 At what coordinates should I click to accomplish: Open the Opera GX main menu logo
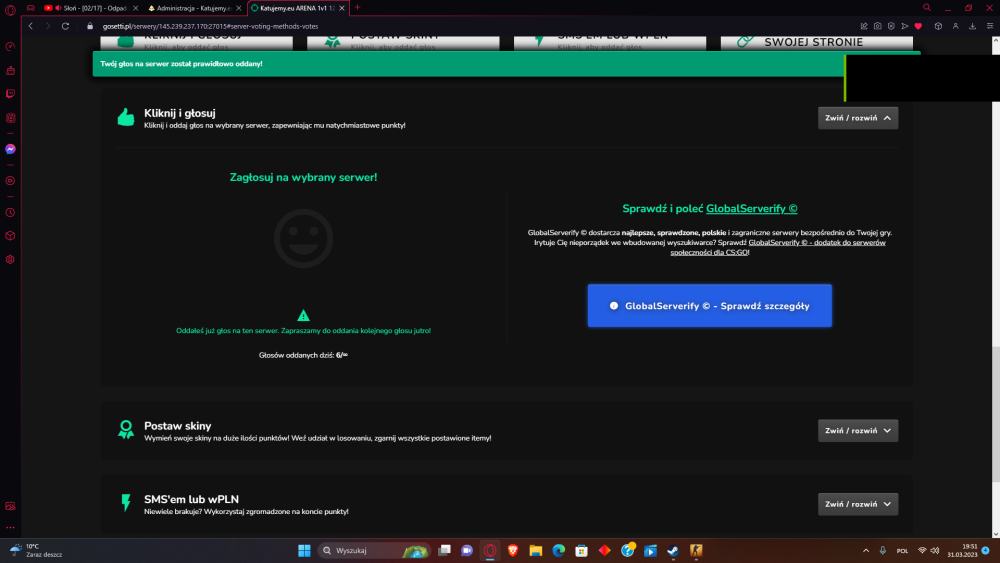pos(10,9)
